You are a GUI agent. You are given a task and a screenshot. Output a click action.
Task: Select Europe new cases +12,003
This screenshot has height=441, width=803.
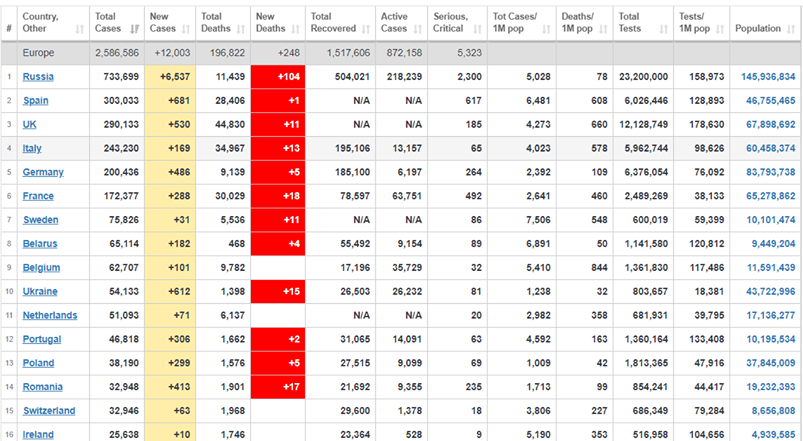[170, 53]
